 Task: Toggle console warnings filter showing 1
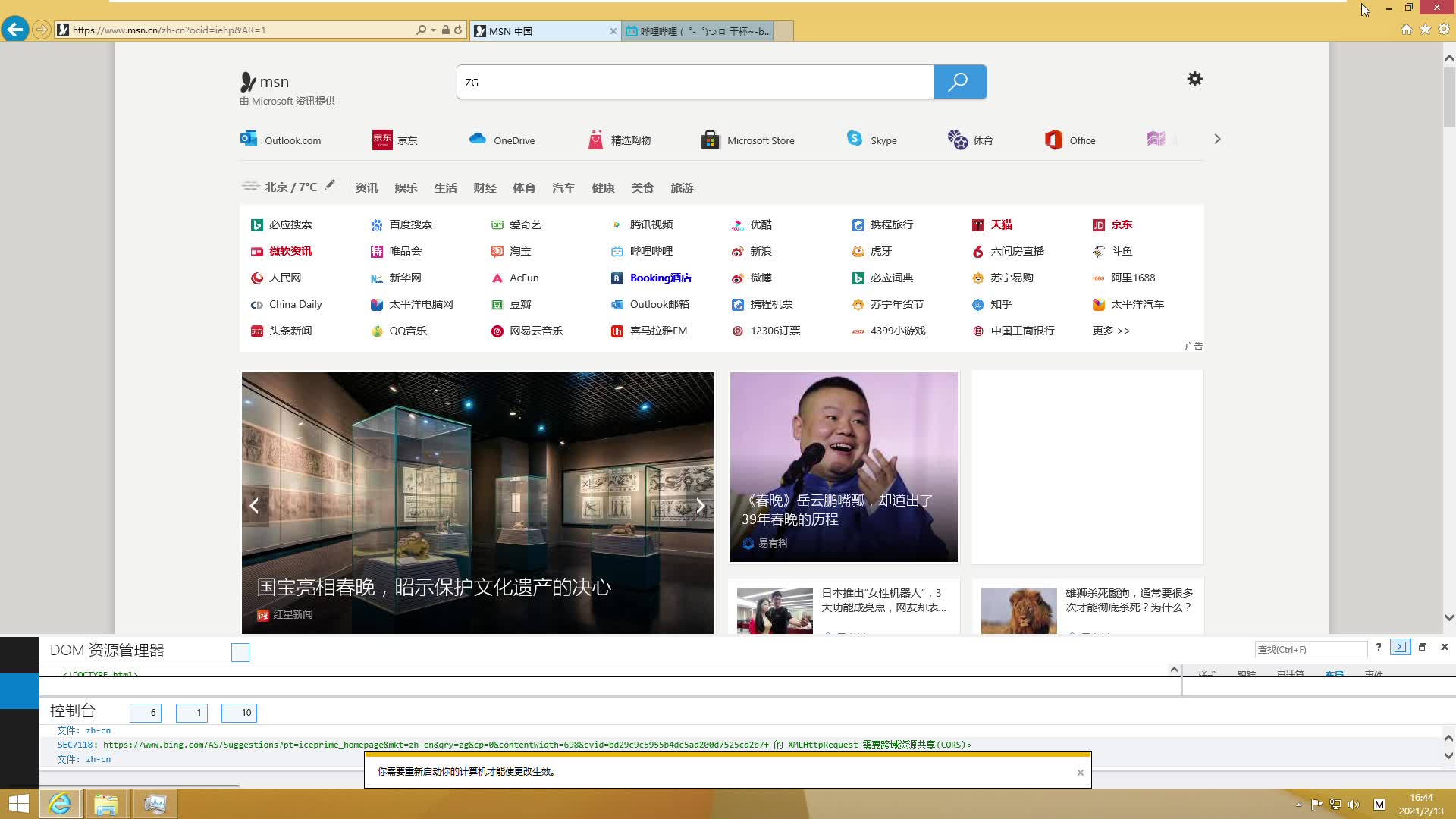[x=191, y=713]
